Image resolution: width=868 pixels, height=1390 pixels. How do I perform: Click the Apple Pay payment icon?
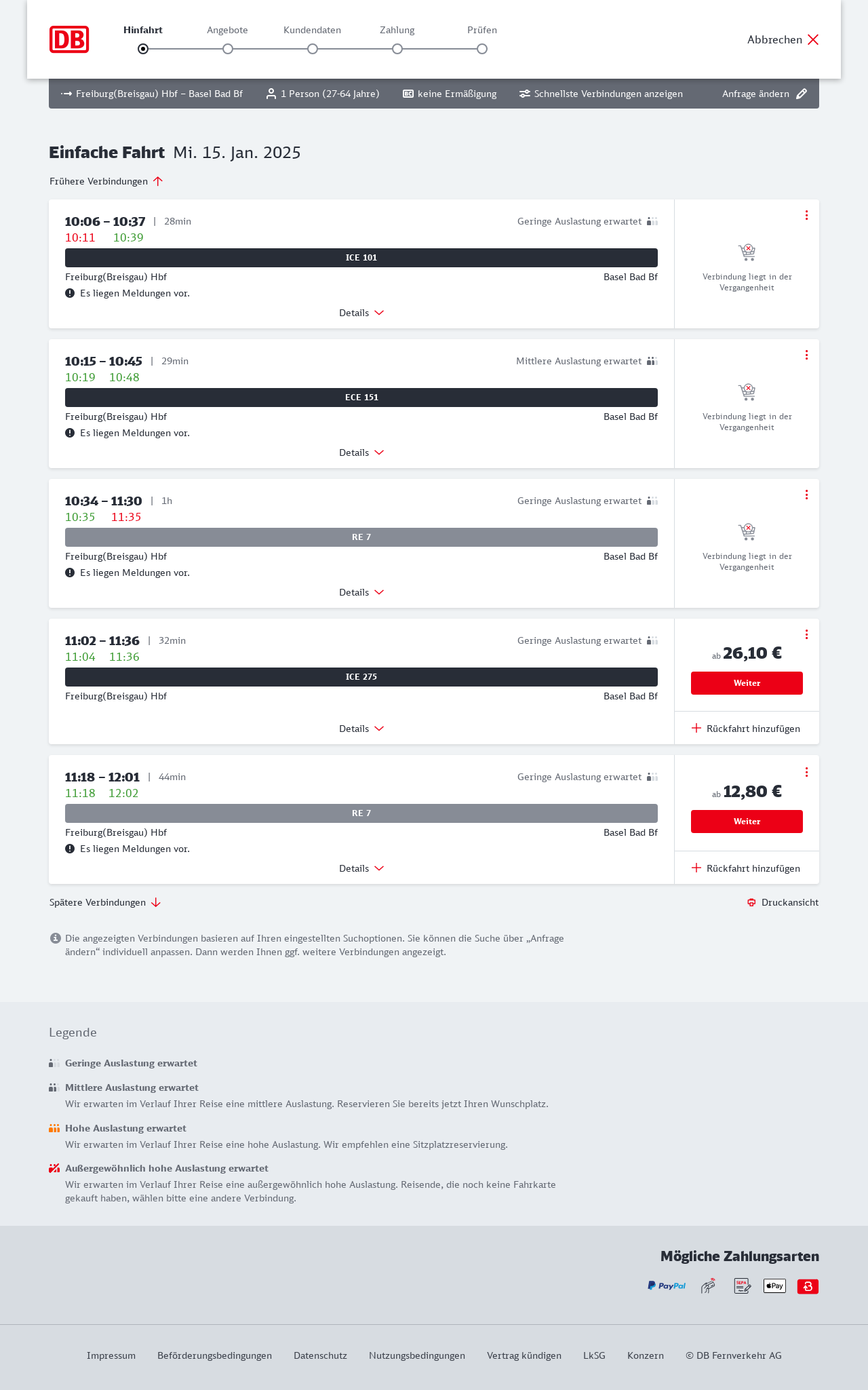coord(774,1286)
